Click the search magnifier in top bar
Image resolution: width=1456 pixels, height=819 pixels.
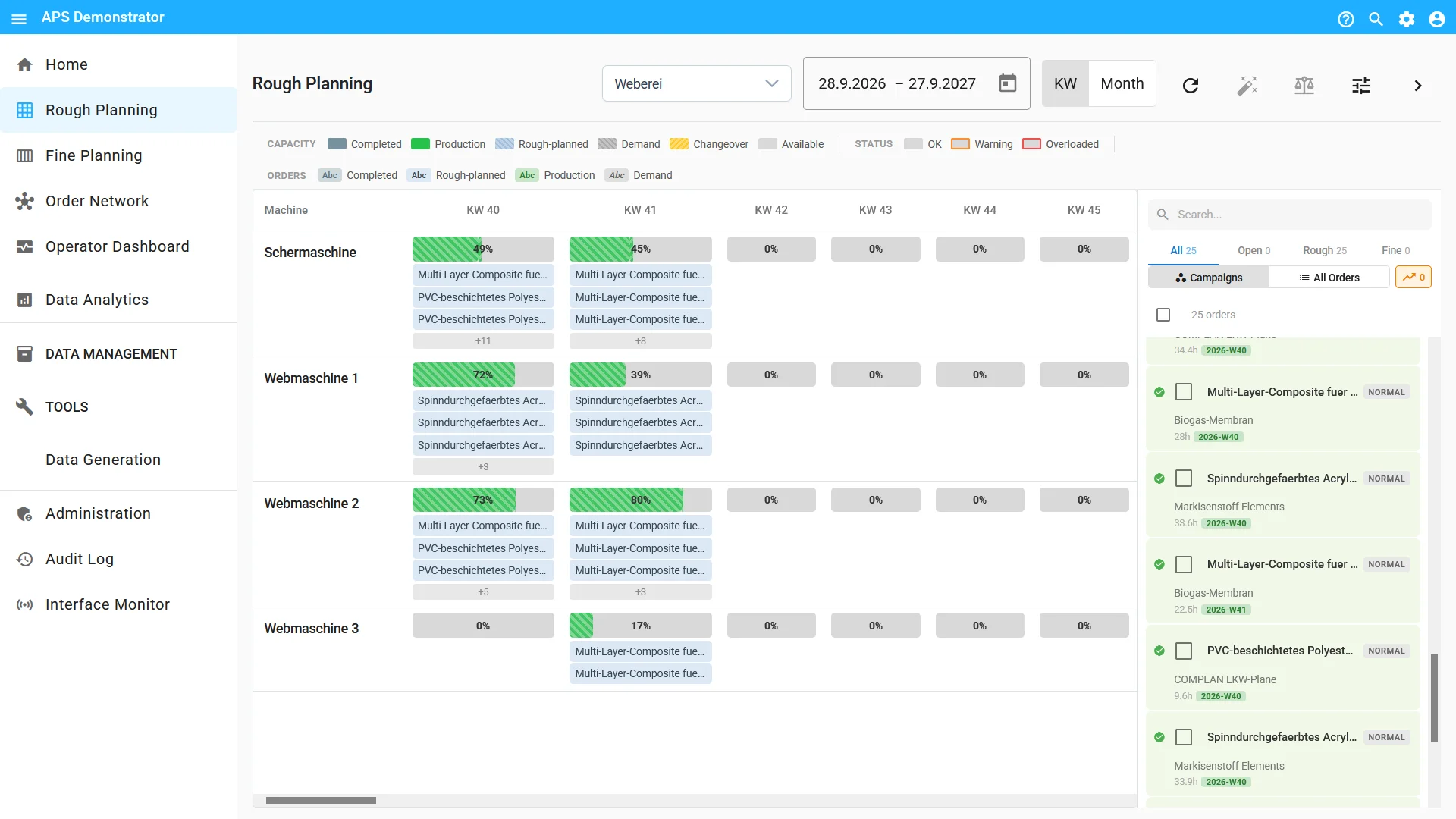tap(1376, 19)
